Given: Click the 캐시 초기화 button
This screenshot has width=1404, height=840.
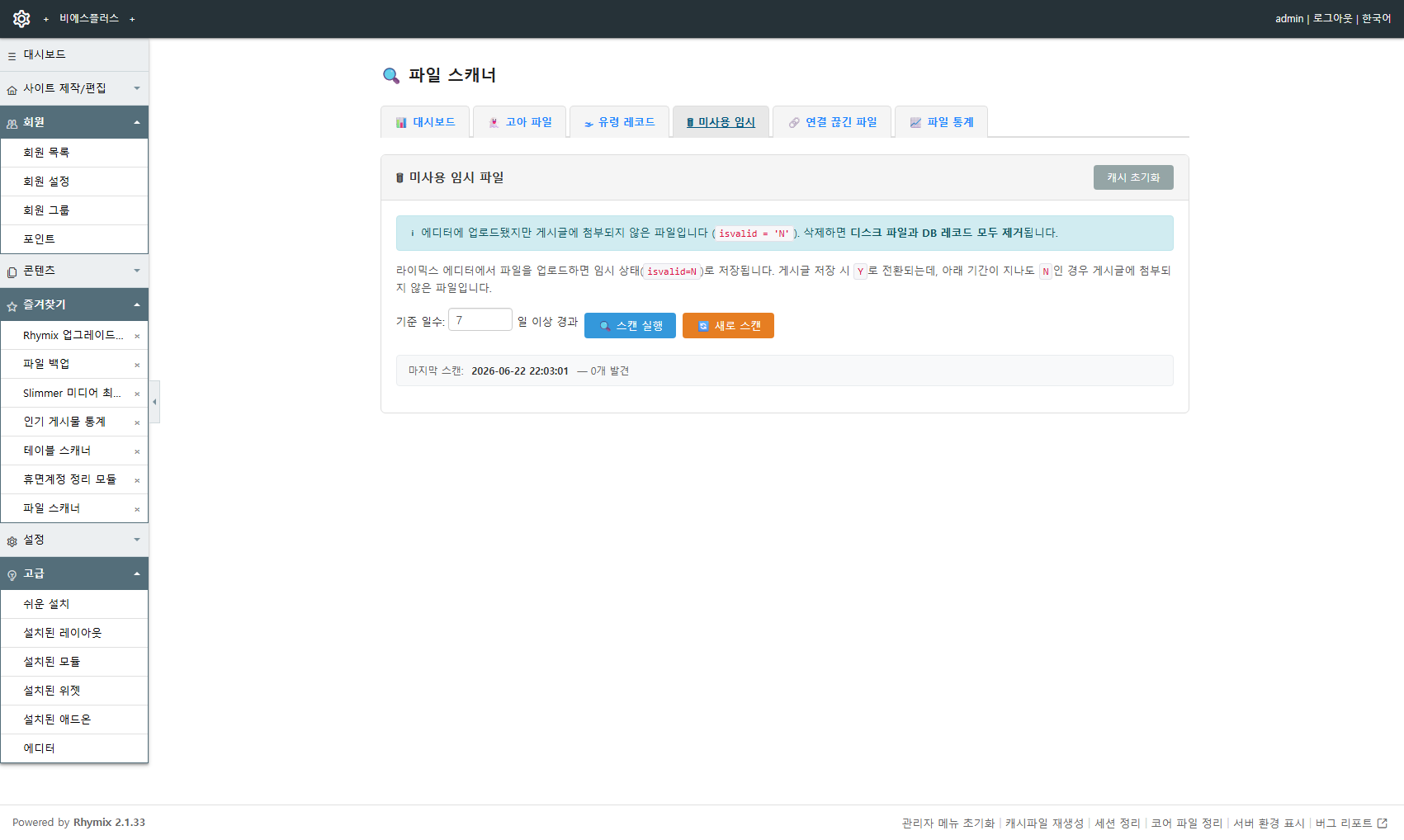Looking at the screenshot, I should click(x=1133, y=177).
